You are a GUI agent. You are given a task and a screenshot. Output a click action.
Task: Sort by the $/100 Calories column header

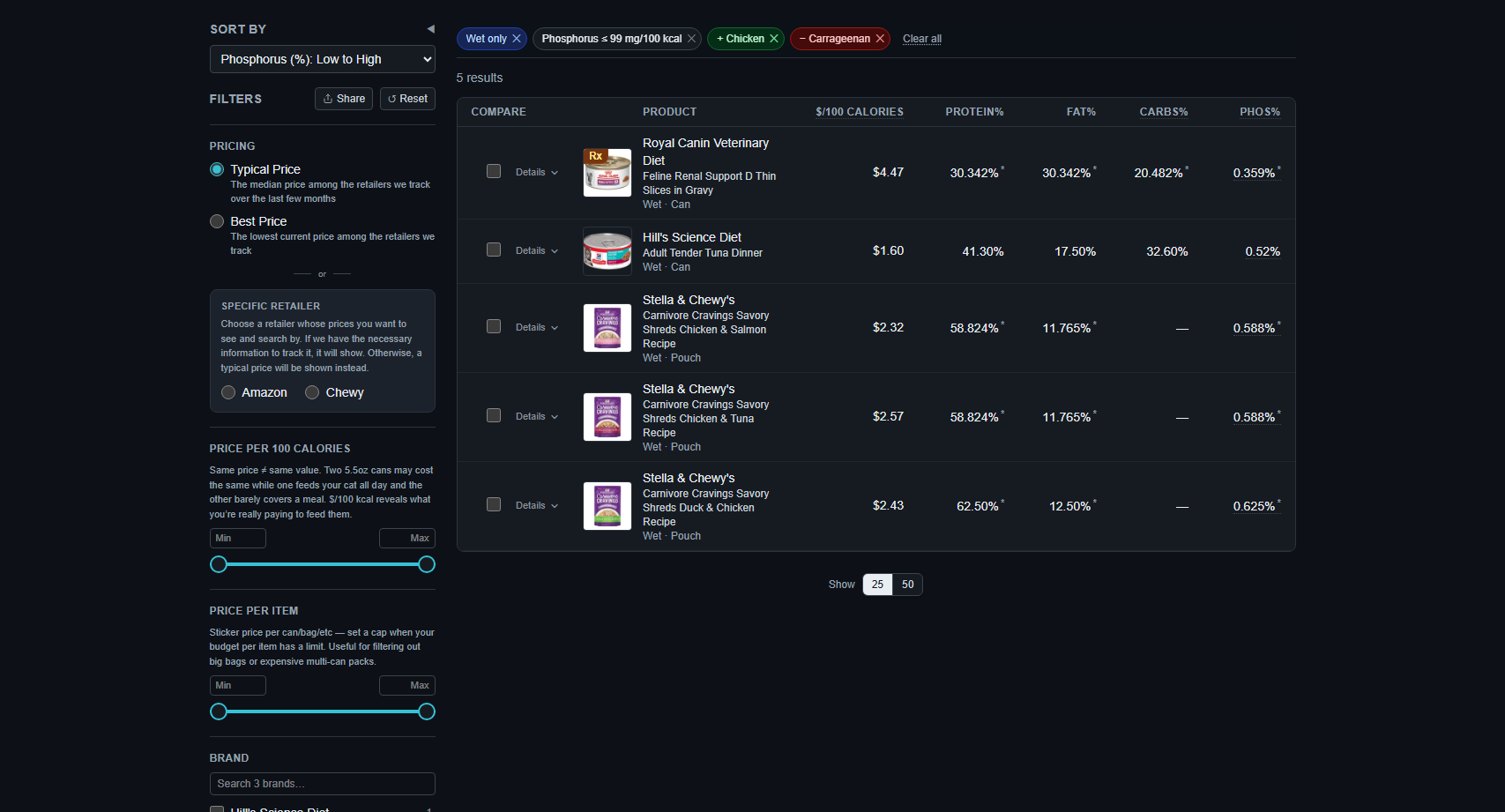point(860,112)
